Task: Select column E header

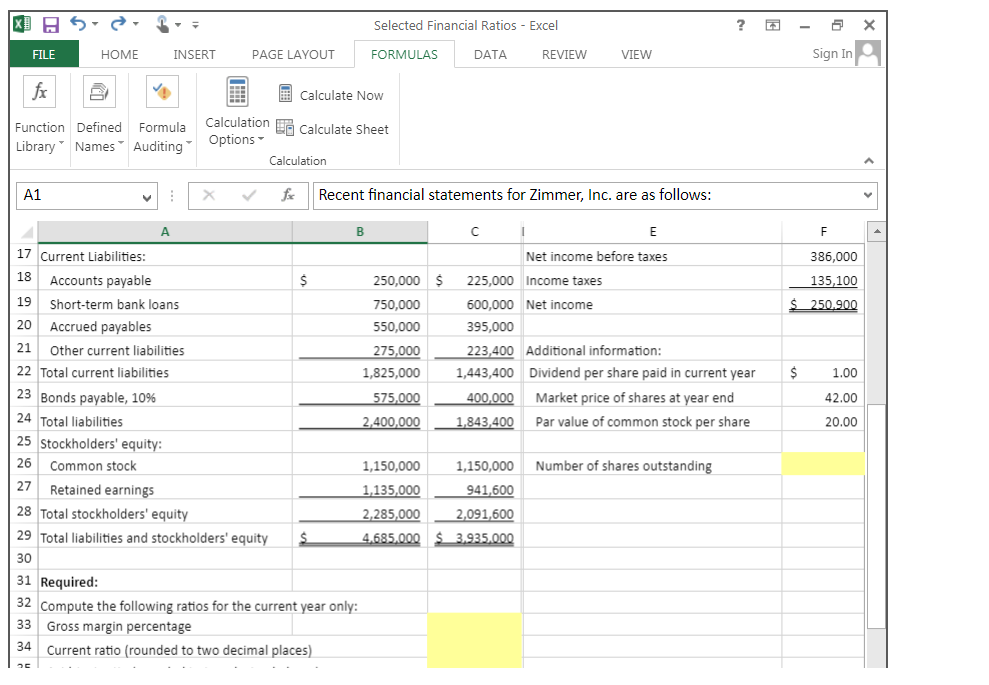Action: (653, 232)
